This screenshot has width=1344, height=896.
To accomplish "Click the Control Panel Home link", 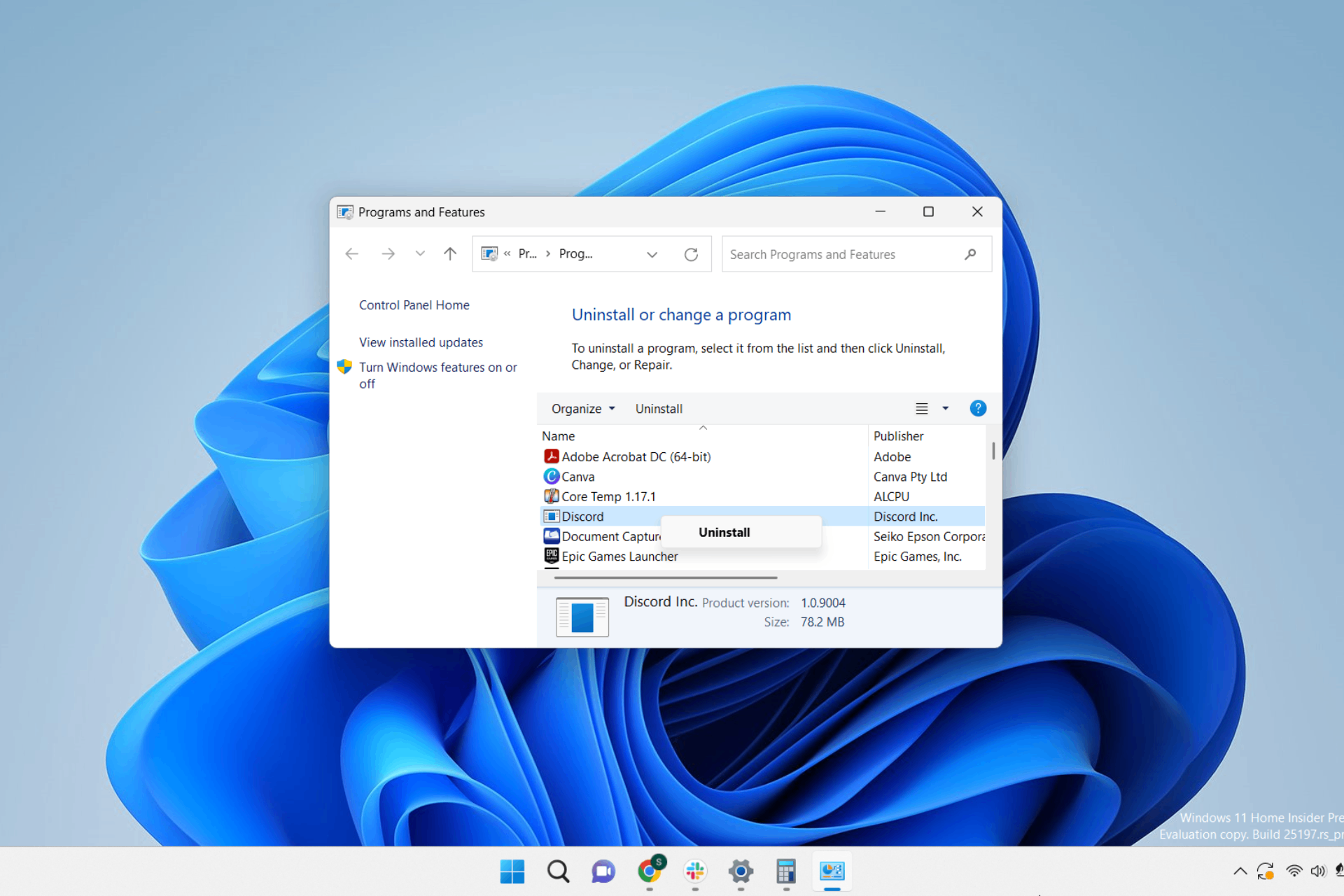I will (413, 304).
